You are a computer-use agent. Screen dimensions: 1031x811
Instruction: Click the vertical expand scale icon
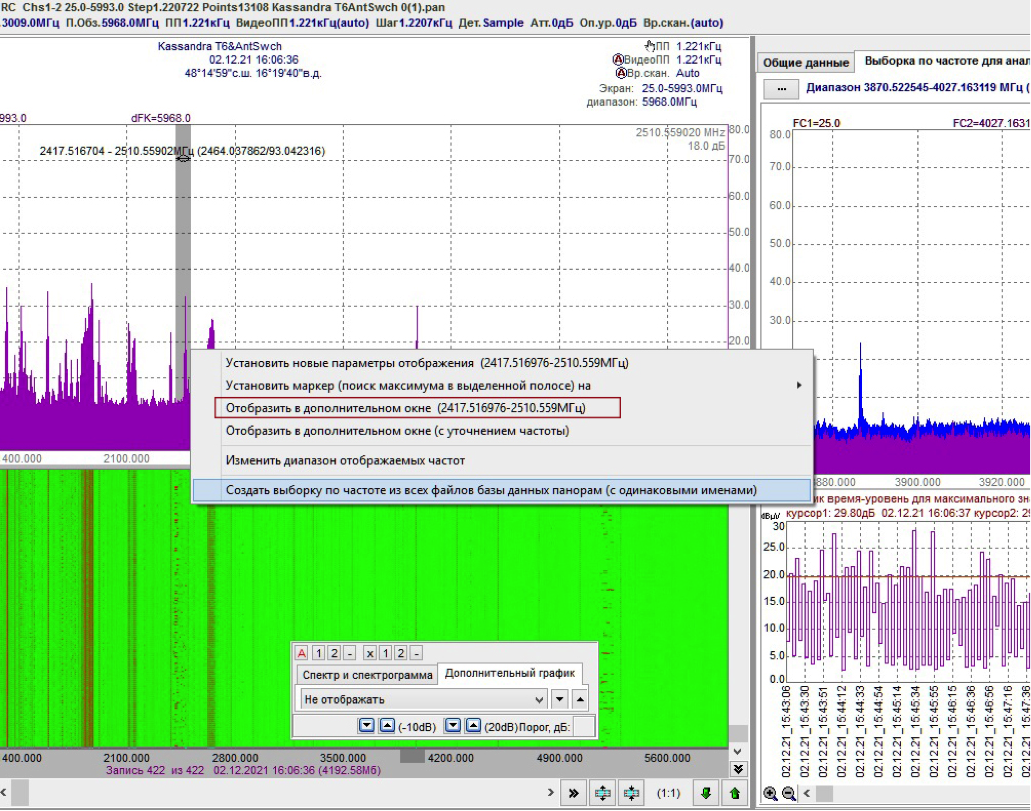tap(602, 794)
